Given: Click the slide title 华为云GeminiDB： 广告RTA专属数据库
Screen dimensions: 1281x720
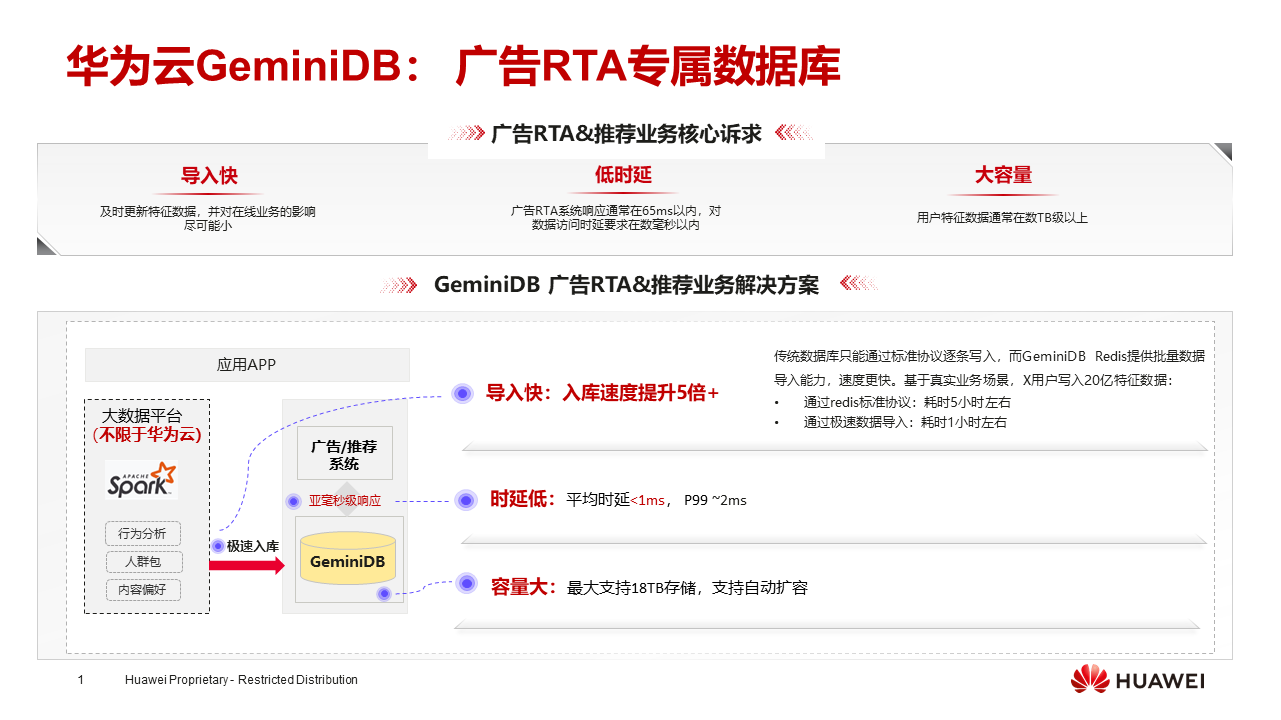Looking at the screenshot, I should [x=453, y=66].
